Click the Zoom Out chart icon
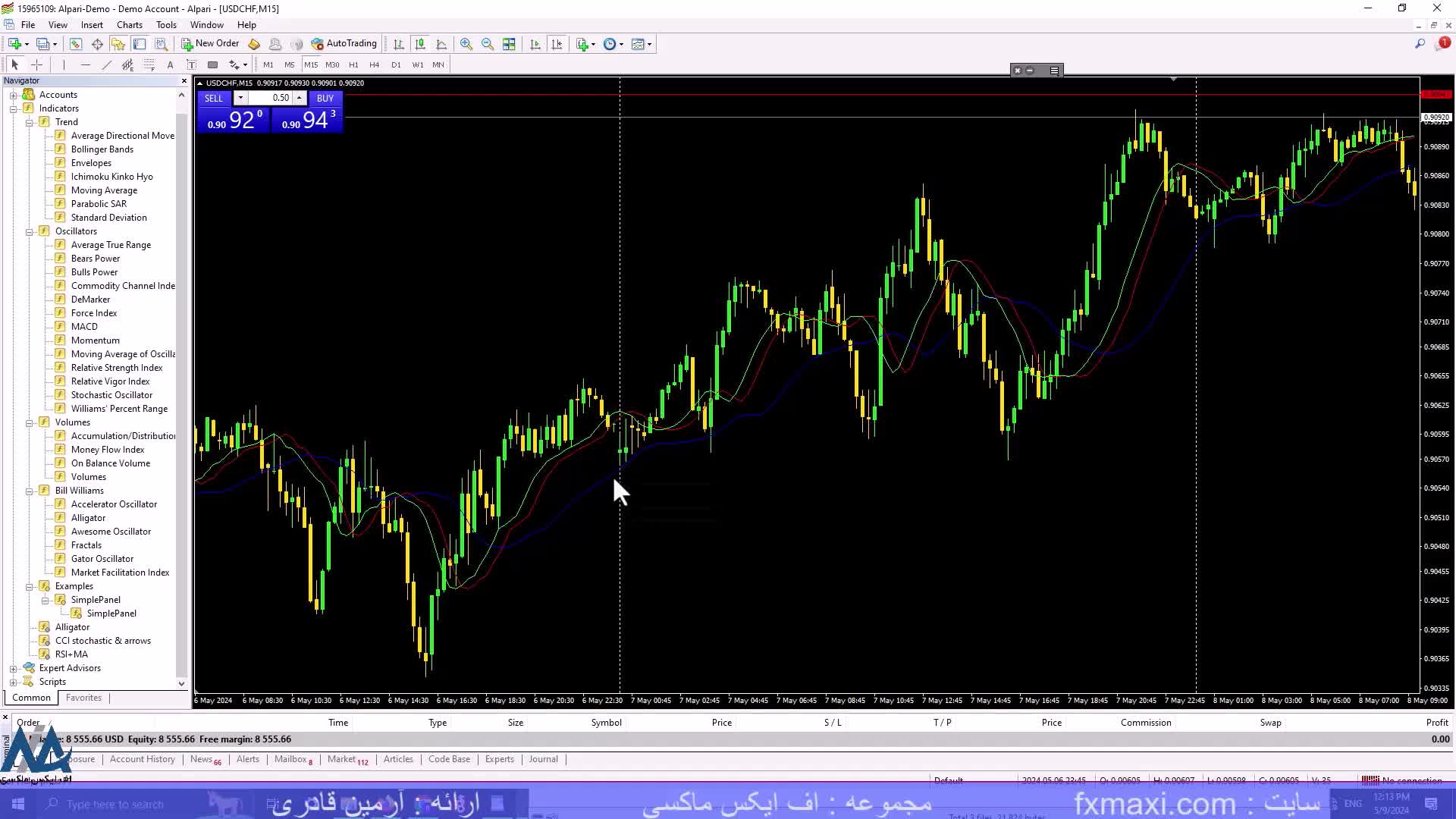Image resolution: width=1456 pixels, height=819 pixels. [x=487, y=44]
